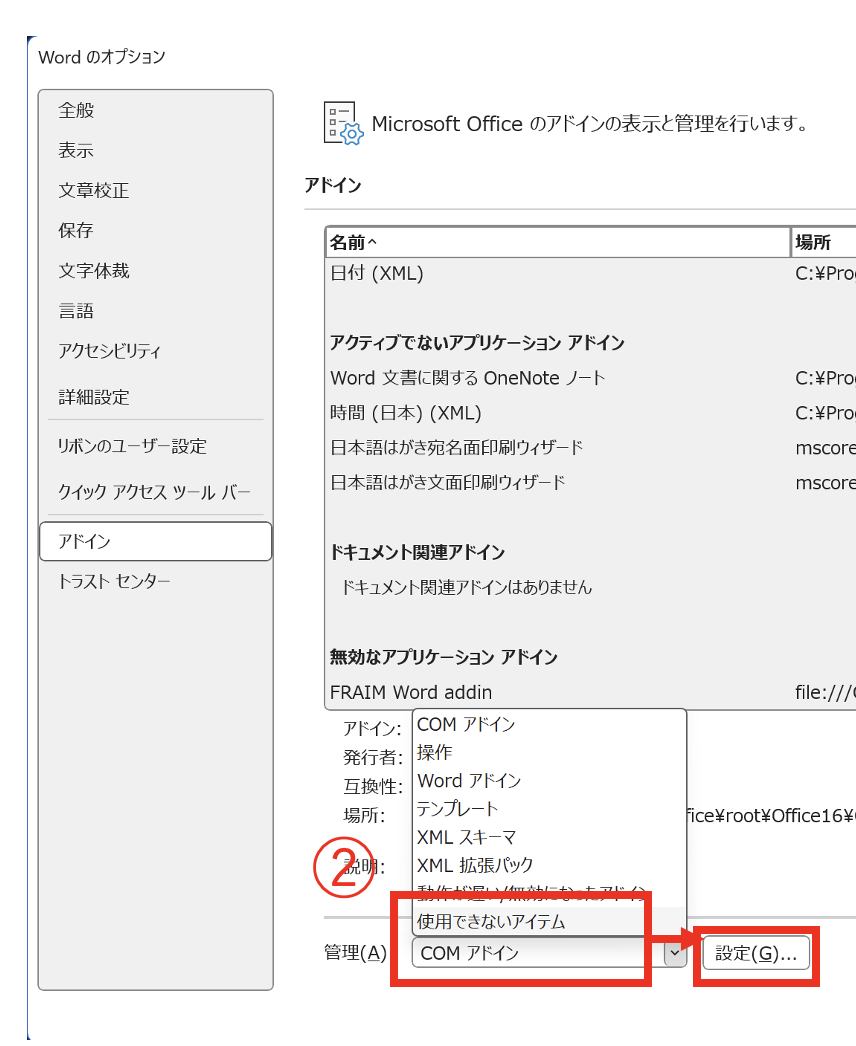Click the 設定(G)... button
Screen dimensions: 856x1046
point(756,954)
